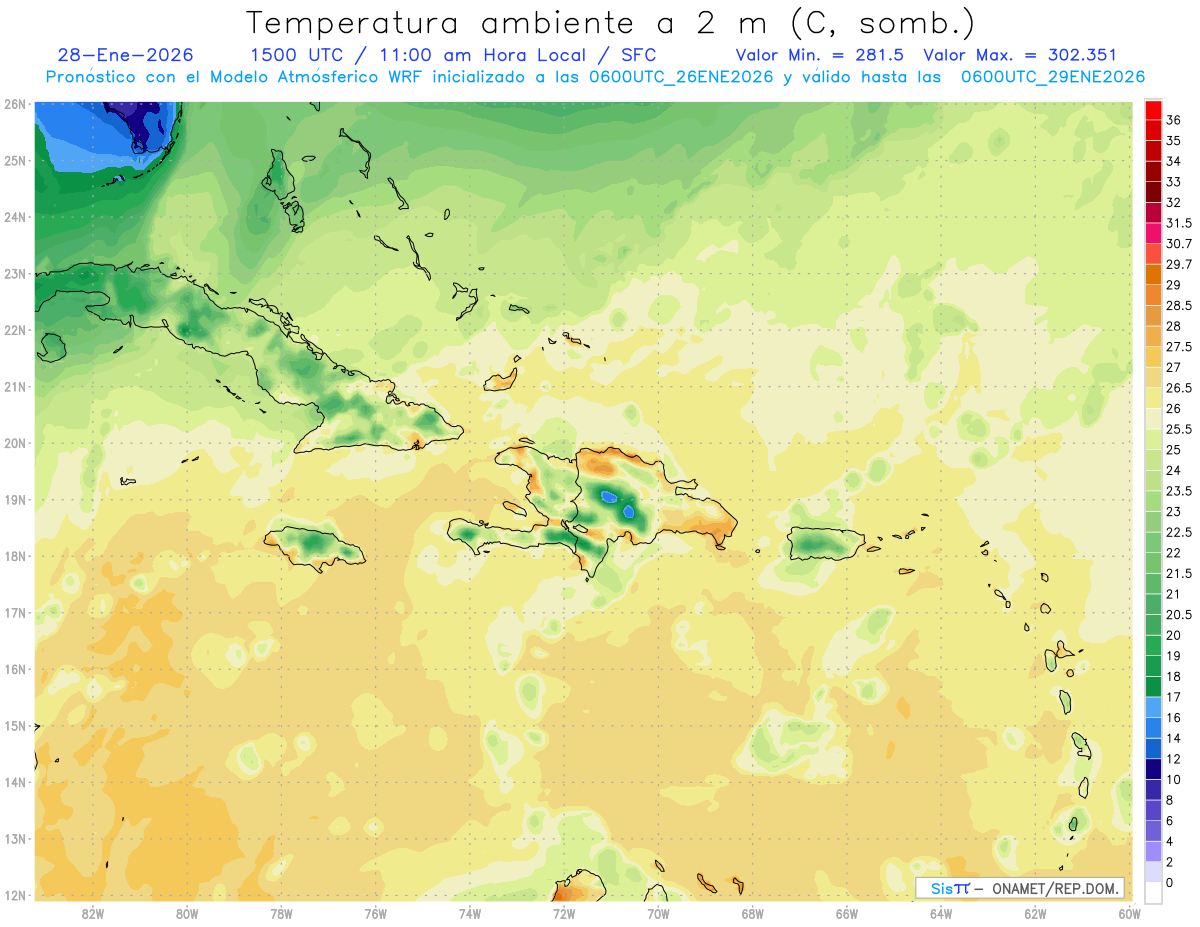This screenshot has width=1200, height=927.
Task: Click the legend value '36'
Action: (x=1174, y=119)
